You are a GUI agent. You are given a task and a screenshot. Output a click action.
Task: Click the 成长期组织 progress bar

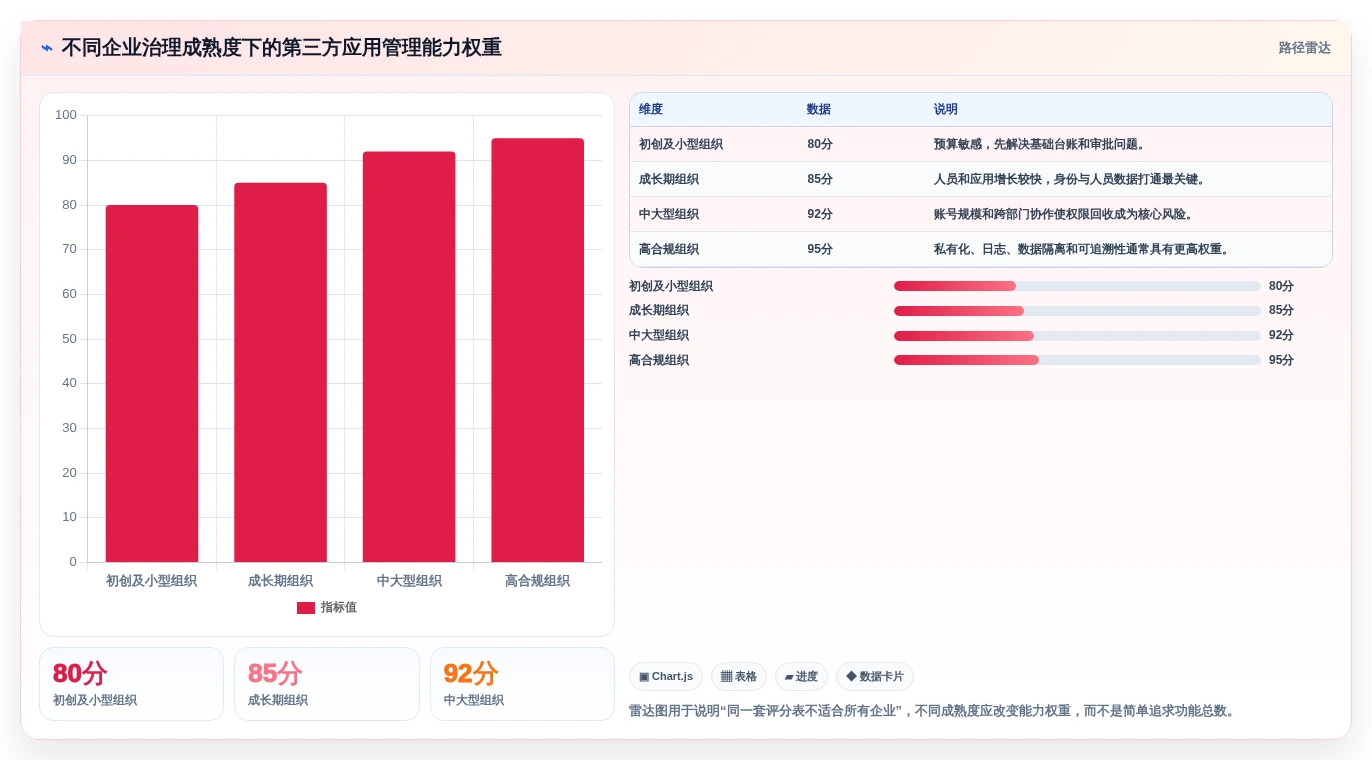tap(1077, 311)
